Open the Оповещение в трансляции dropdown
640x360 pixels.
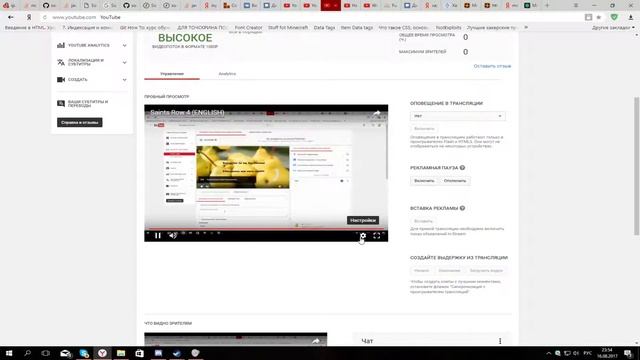coord(458,116)
